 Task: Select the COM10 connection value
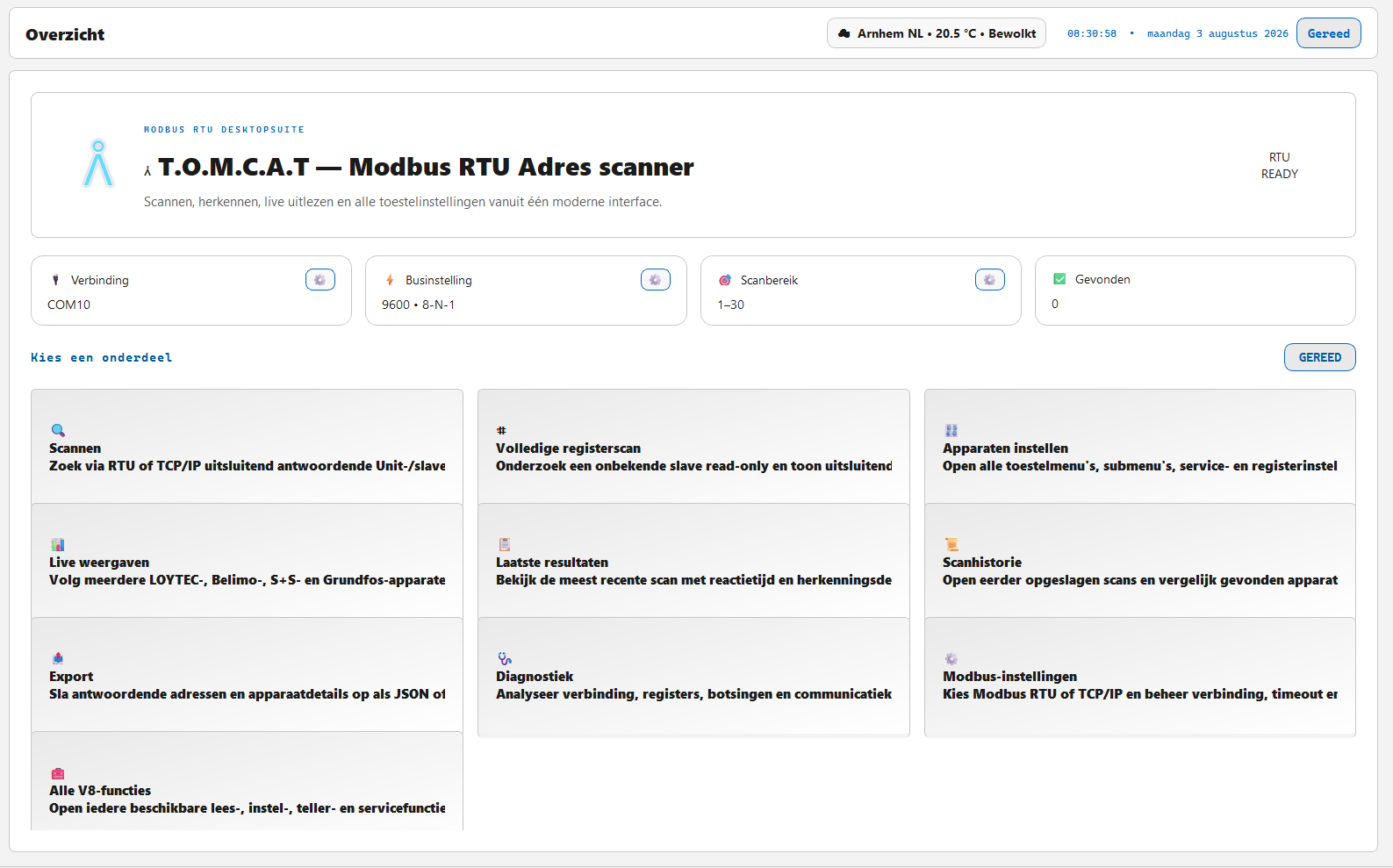point(69,305)
